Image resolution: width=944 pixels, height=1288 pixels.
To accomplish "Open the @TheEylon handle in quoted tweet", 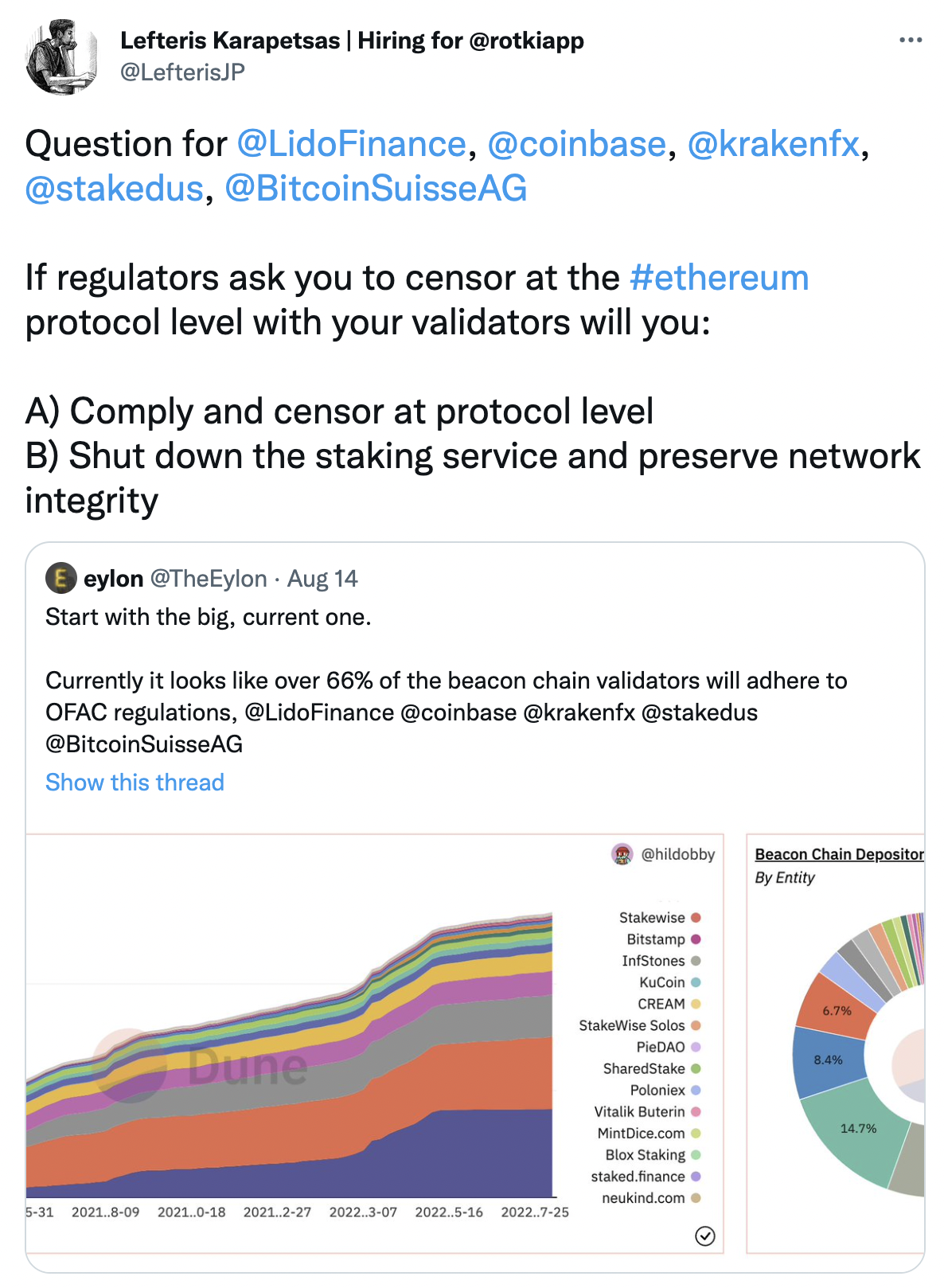I will pyautogui.click(x=209, y=579).
